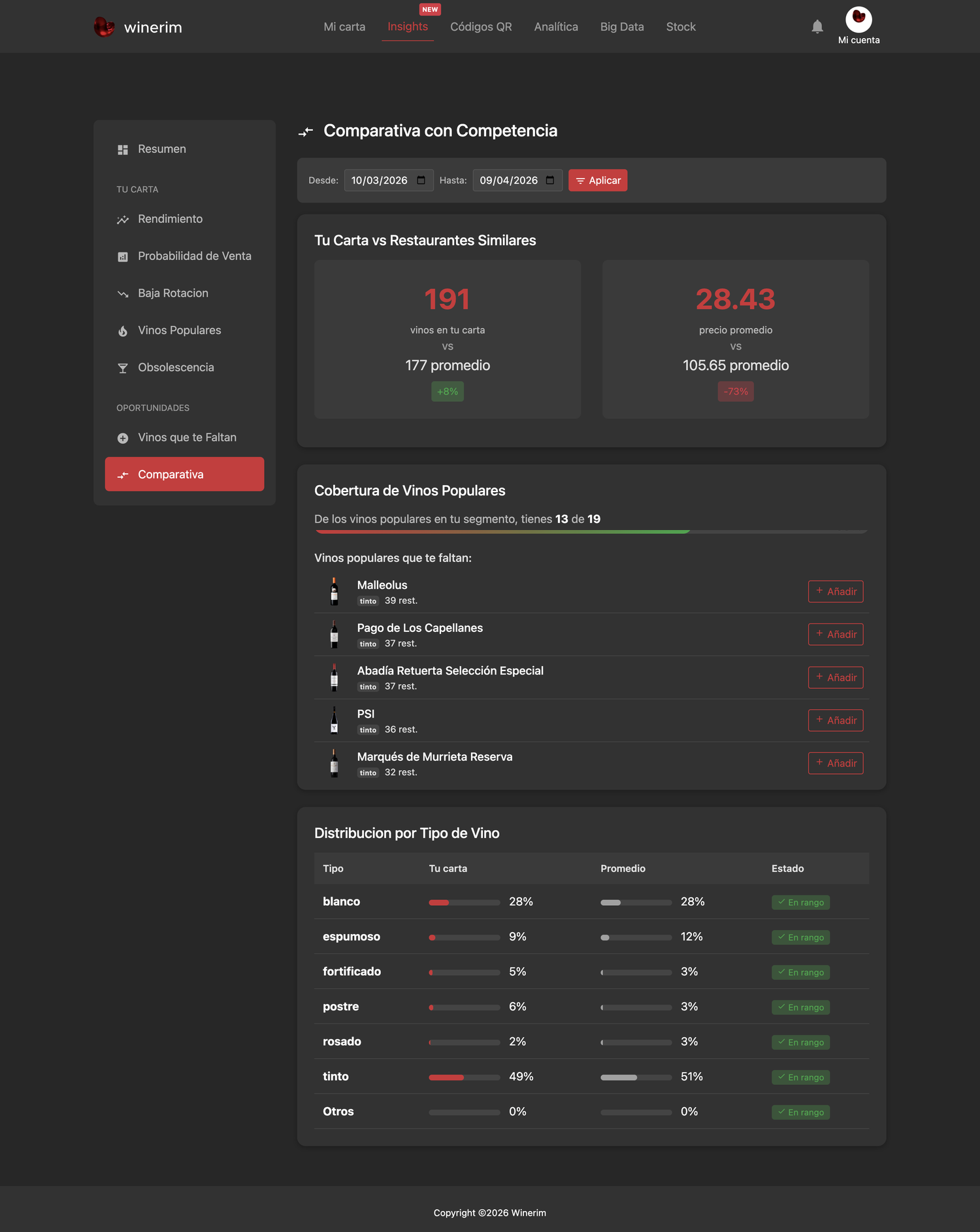Open Probabilidad de Venta section
Screen dimensions: 980x1232
tap(184, 256)
